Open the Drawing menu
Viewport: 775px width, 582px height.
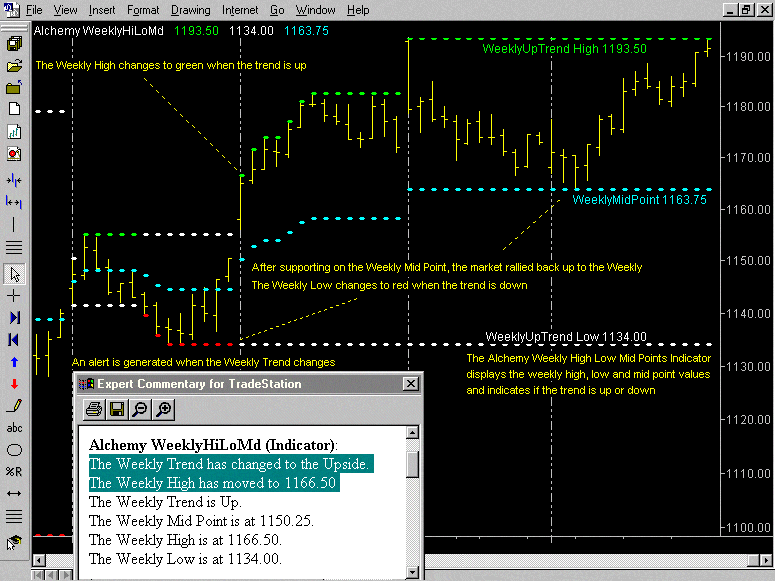tap(190, 10)
